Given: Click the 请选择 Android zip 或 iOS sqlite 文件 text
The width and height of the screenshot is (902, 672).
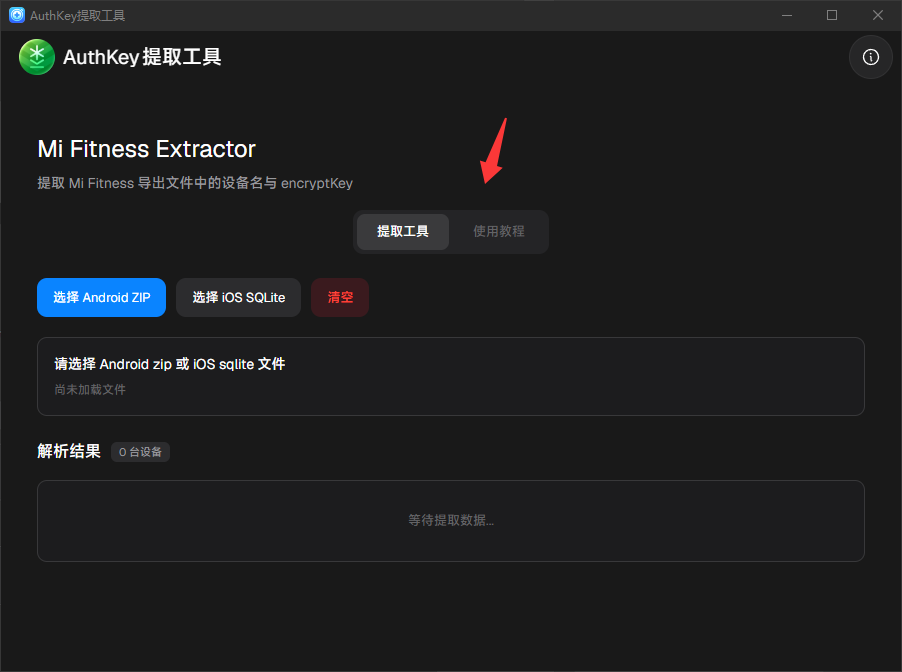Looking at the screenshot, I should (x=170, y=364).
